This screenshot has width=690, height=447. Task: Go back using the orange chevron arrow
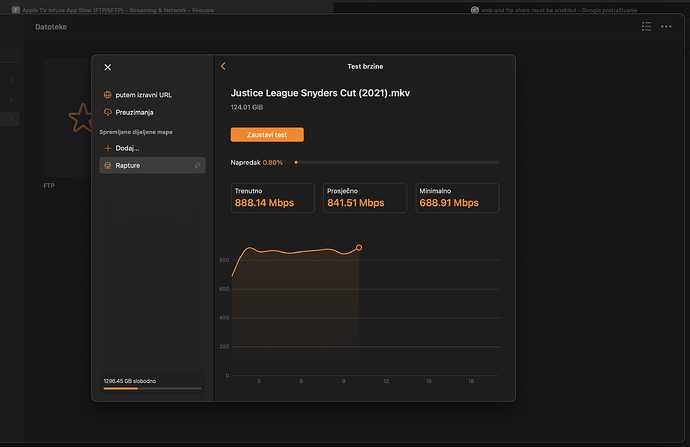click(x=223, y=66)
